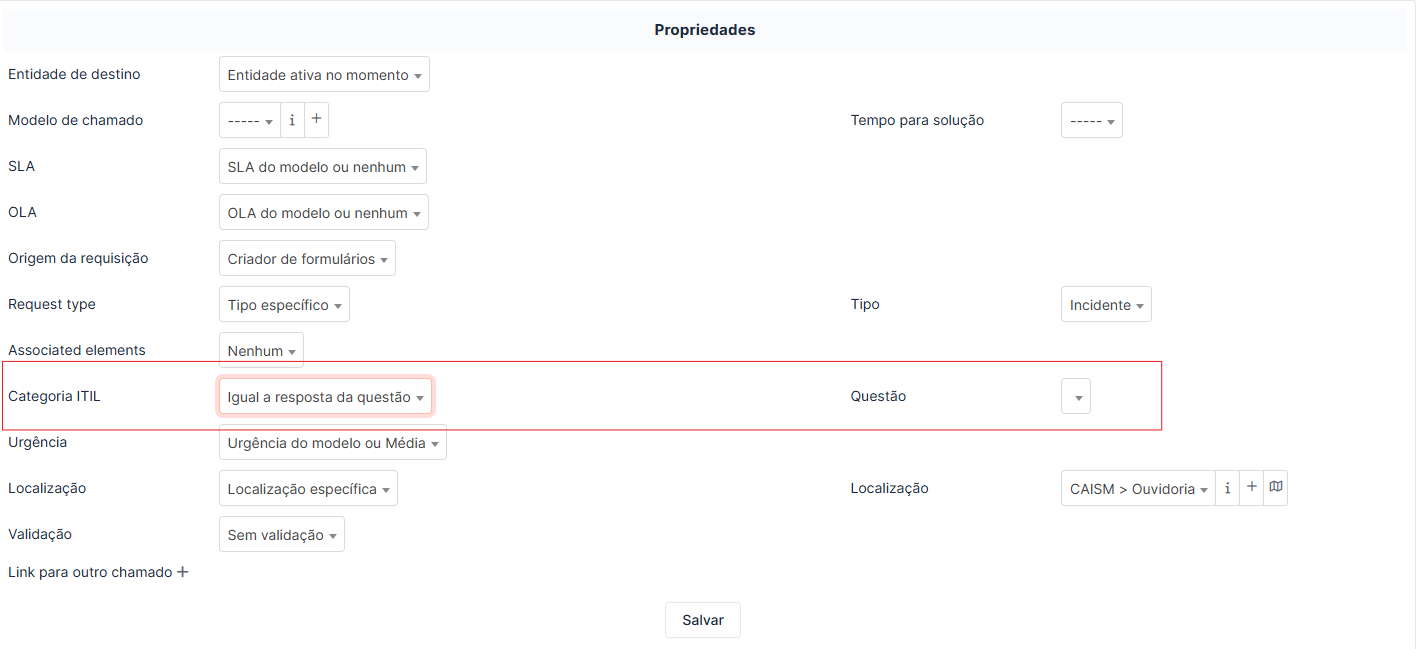
Task: Click info icon beside CAISM > Ouvidoria
Action: coord(1227,488)
